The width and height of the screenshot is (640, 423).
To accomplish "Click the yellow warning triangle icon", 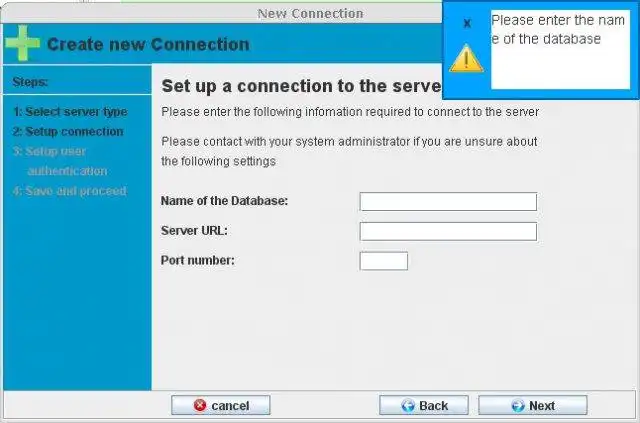I will 466,58.
